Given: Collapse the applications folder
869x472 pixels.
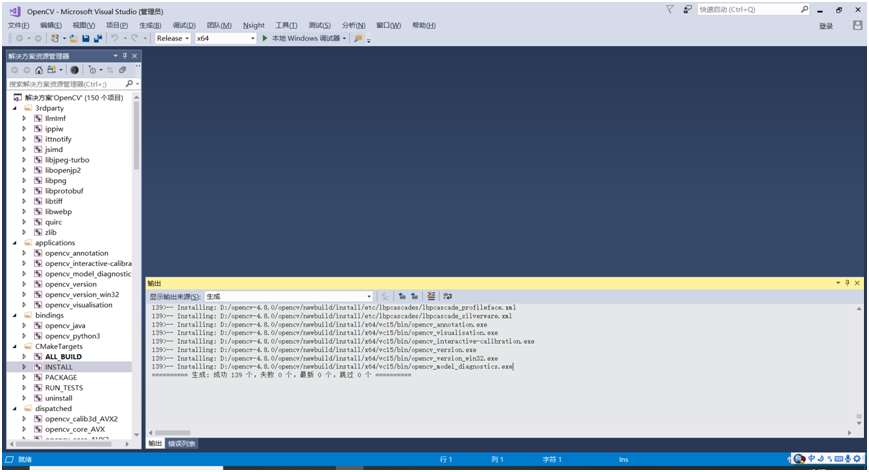Looking at the screenshot, I should coord(15,243).
